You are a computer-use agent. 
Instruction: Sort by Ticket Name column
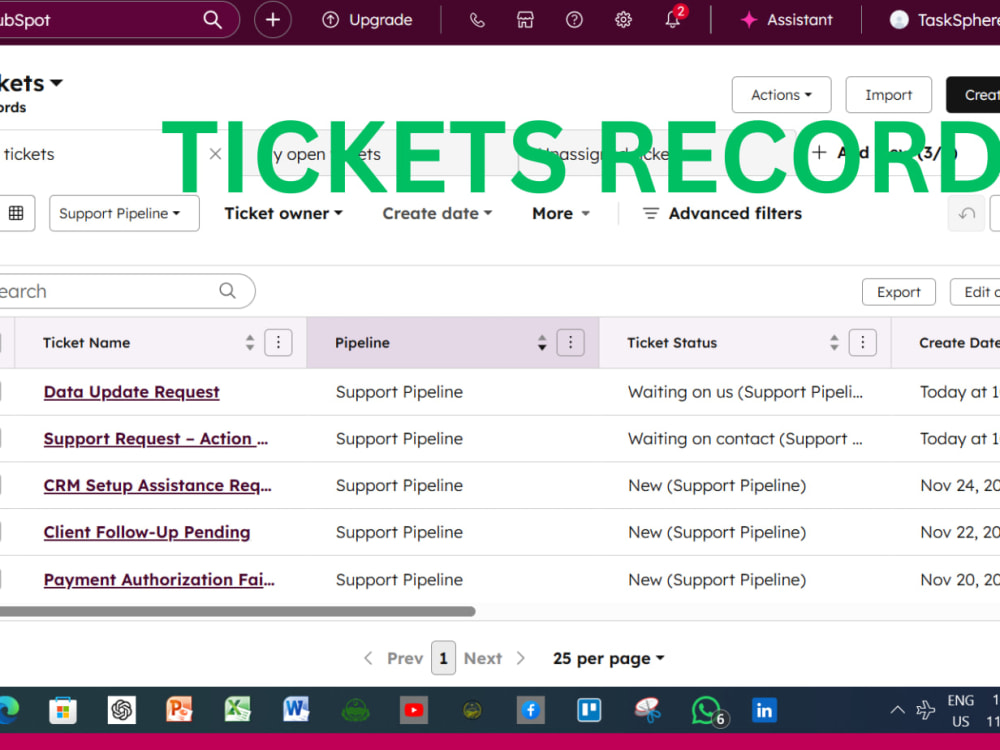250,342
